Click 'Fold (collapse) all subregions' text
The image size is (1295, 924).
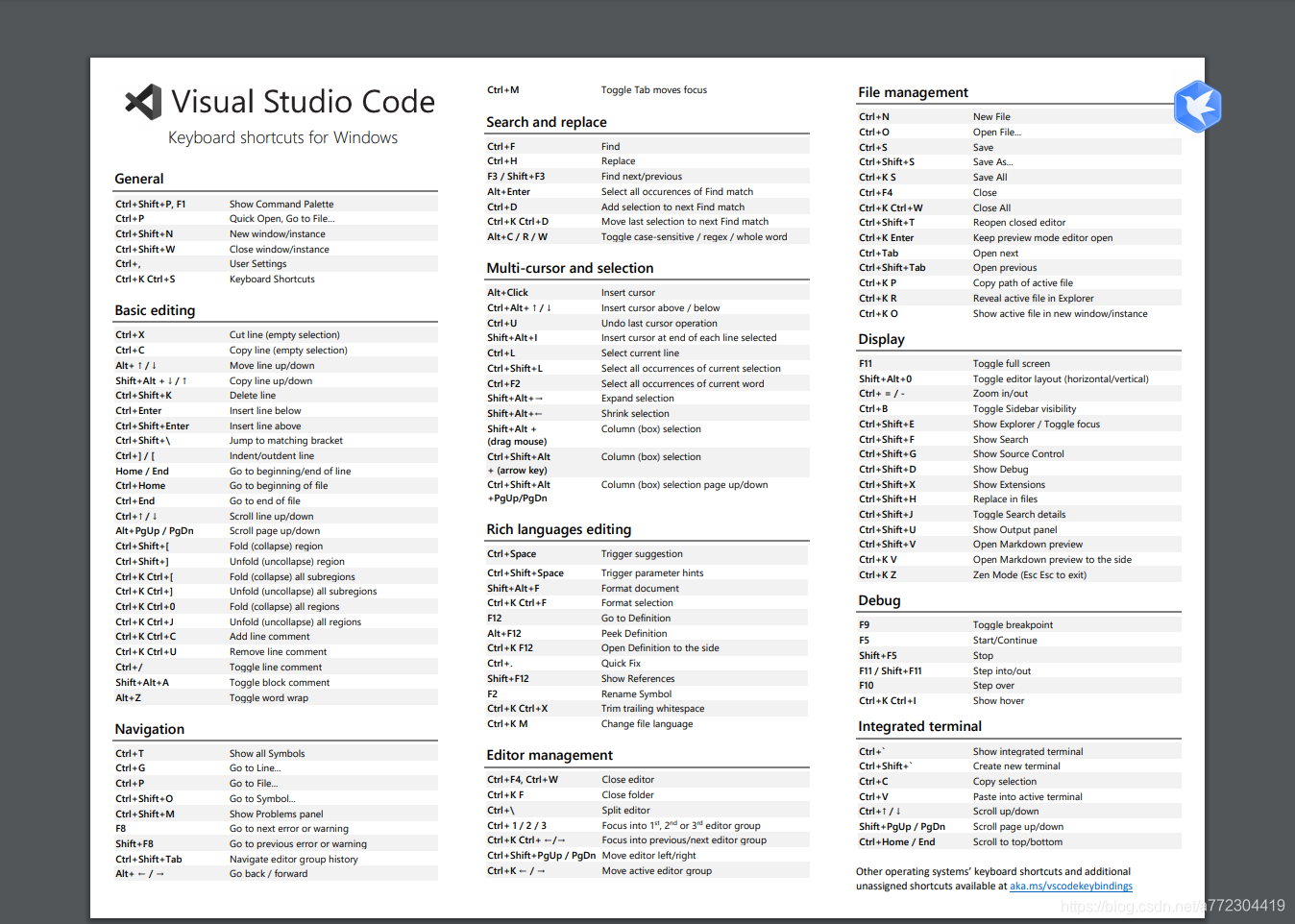(x=292, y=577)
